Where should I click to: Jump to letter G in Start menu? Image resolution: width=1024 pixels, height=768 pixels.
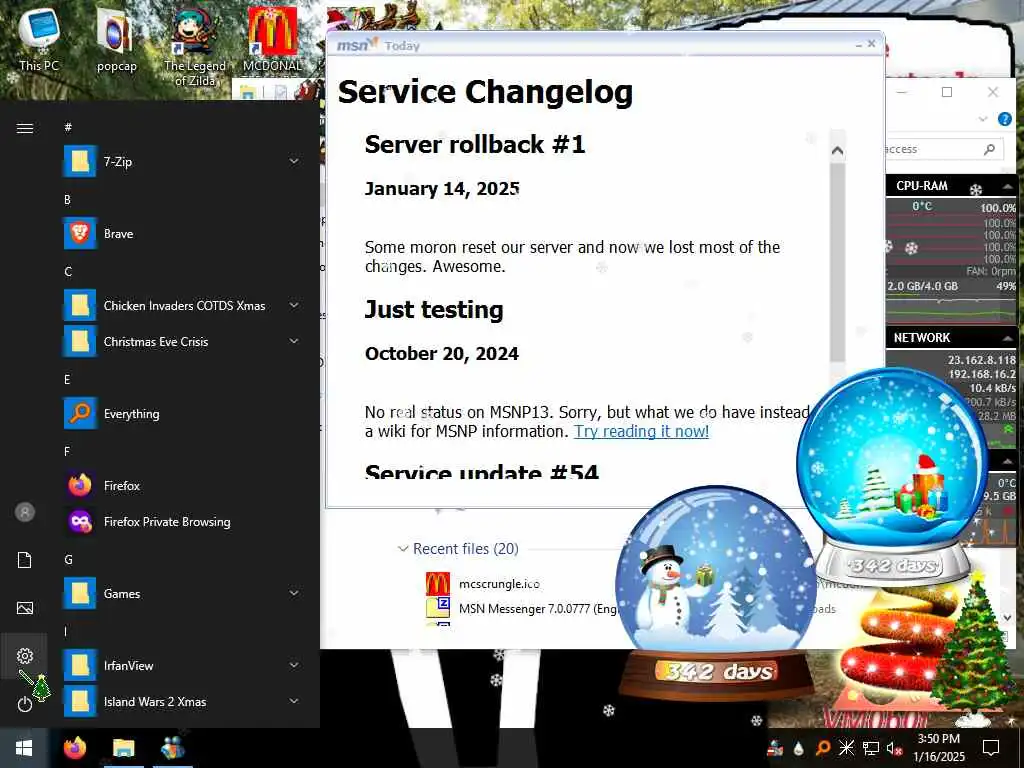point(68,559)
